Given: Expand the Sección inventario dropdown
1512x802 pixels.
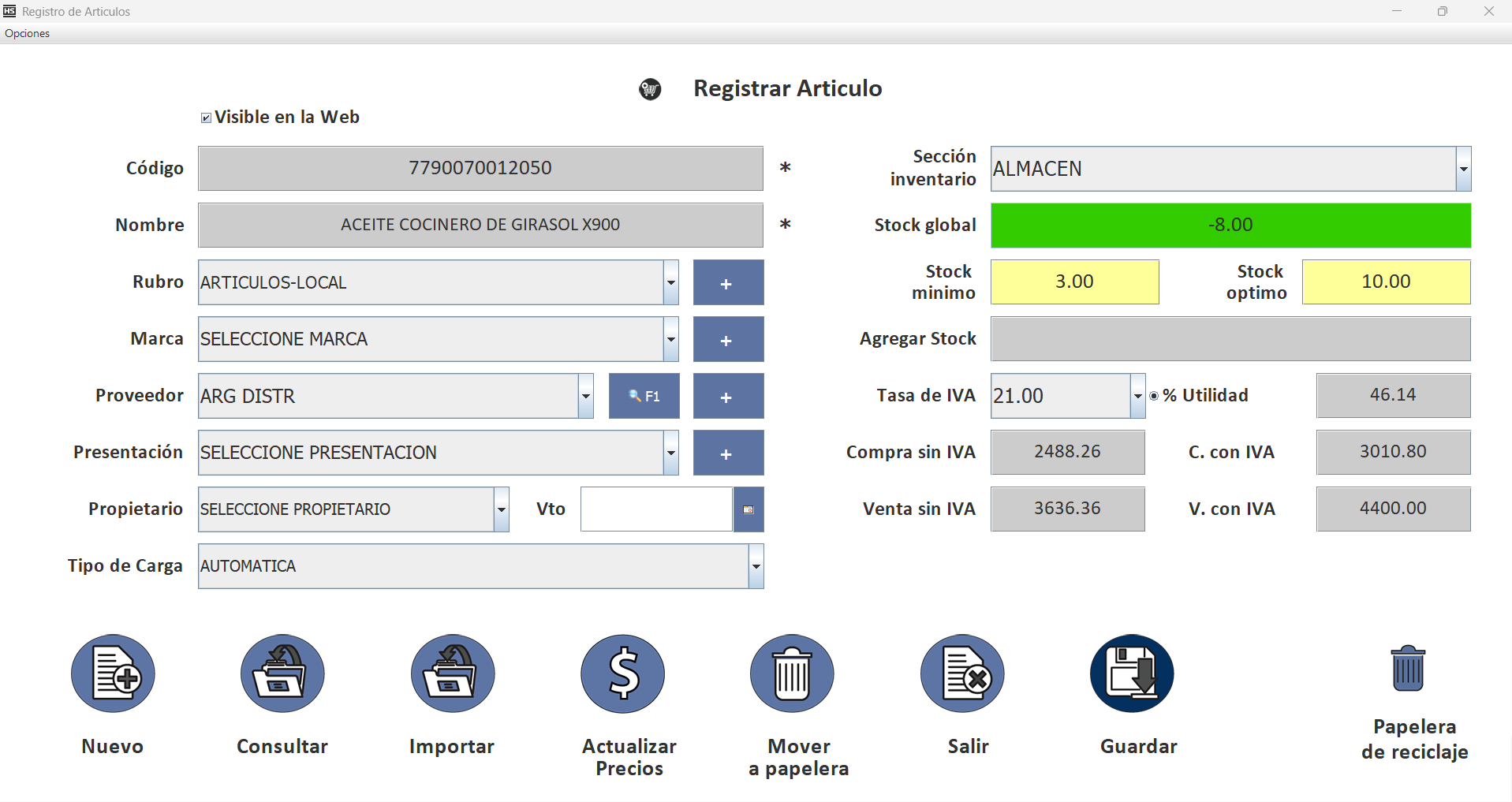Looking at the screenshot, I should point(1463,169).
